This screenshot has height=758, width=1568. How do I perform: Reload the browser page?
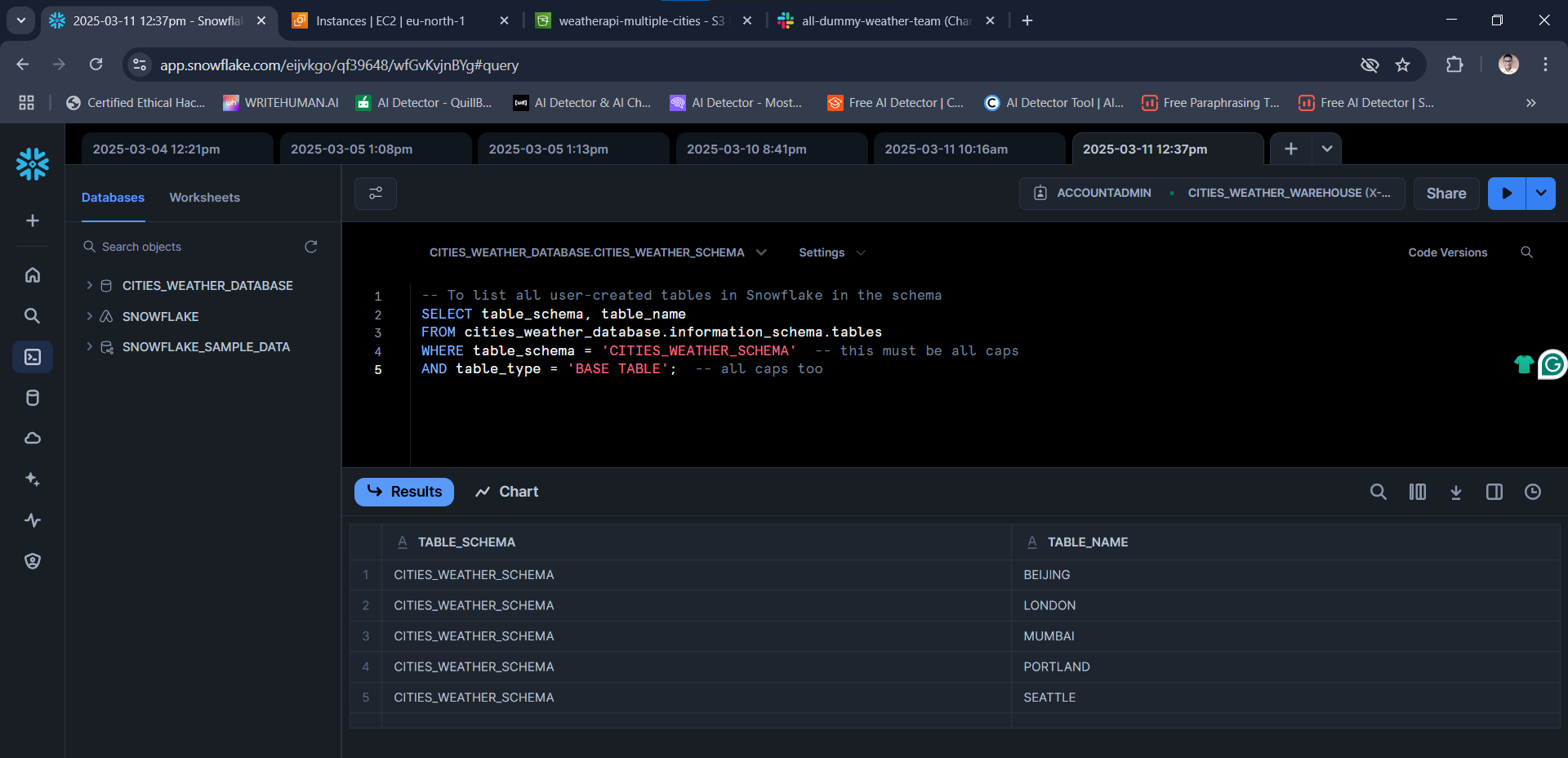point(96,65)
